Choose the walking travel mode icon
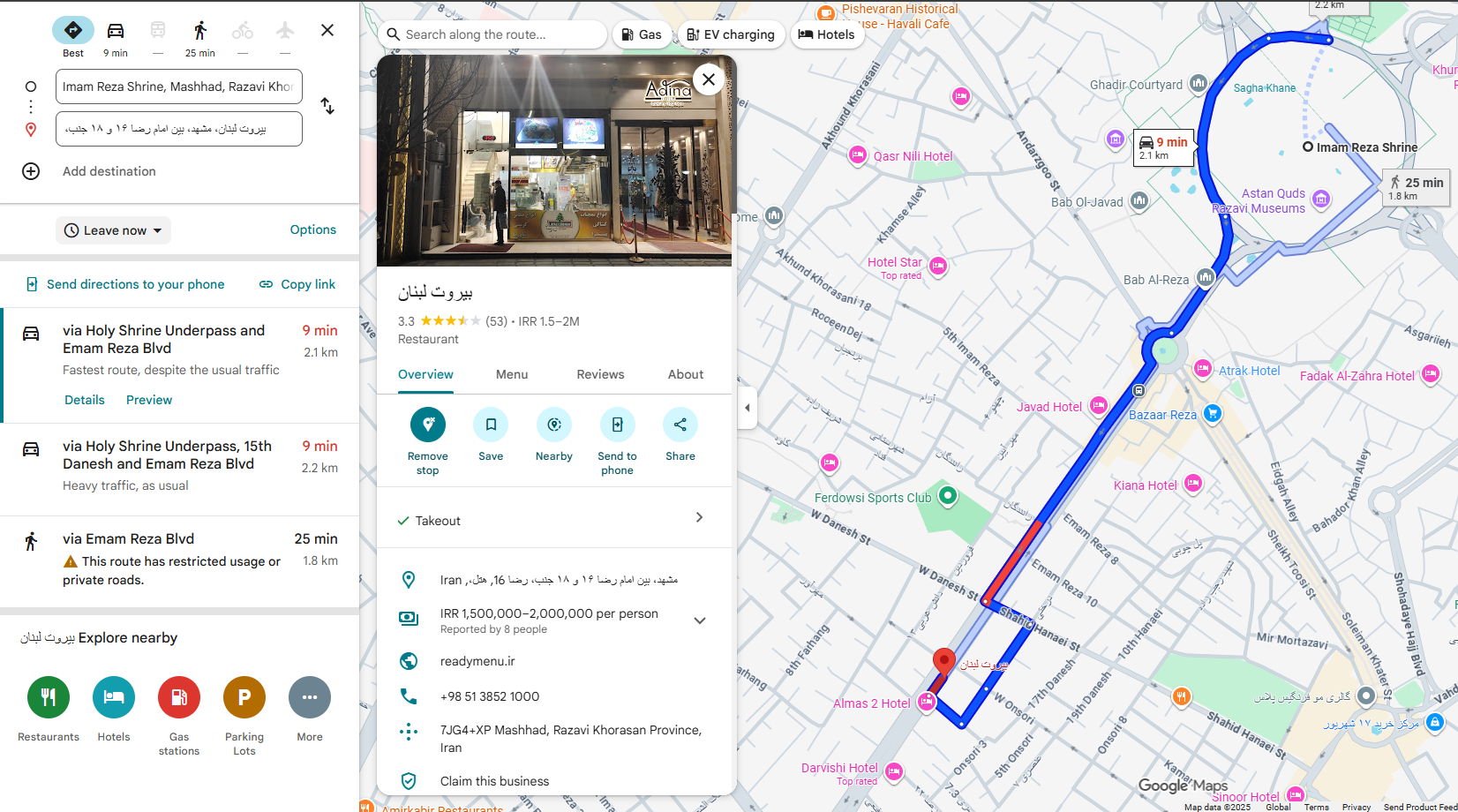 (200, 30)
